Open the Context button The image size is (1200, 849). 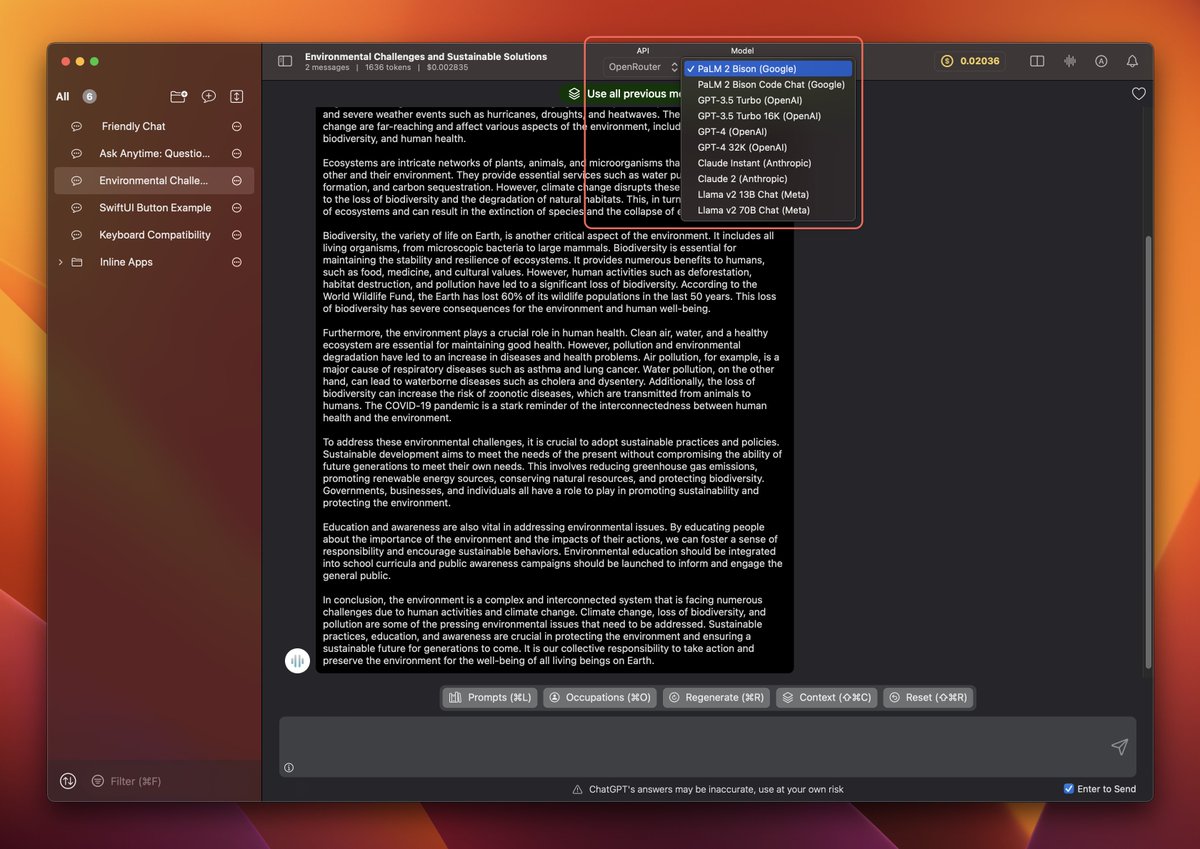pos(826,697)
